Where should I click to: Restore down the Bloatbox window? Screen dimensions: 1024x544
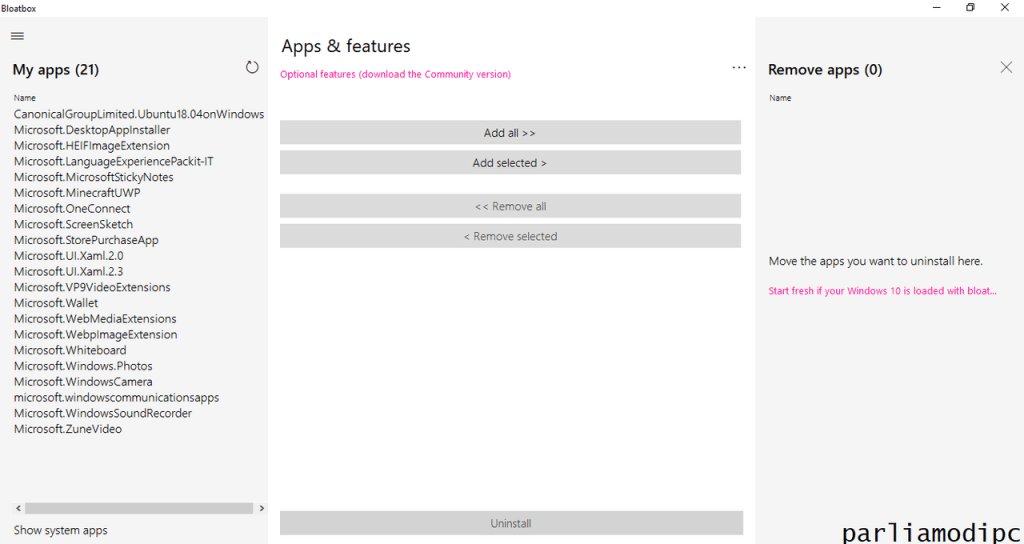click(x=970, y=7)
